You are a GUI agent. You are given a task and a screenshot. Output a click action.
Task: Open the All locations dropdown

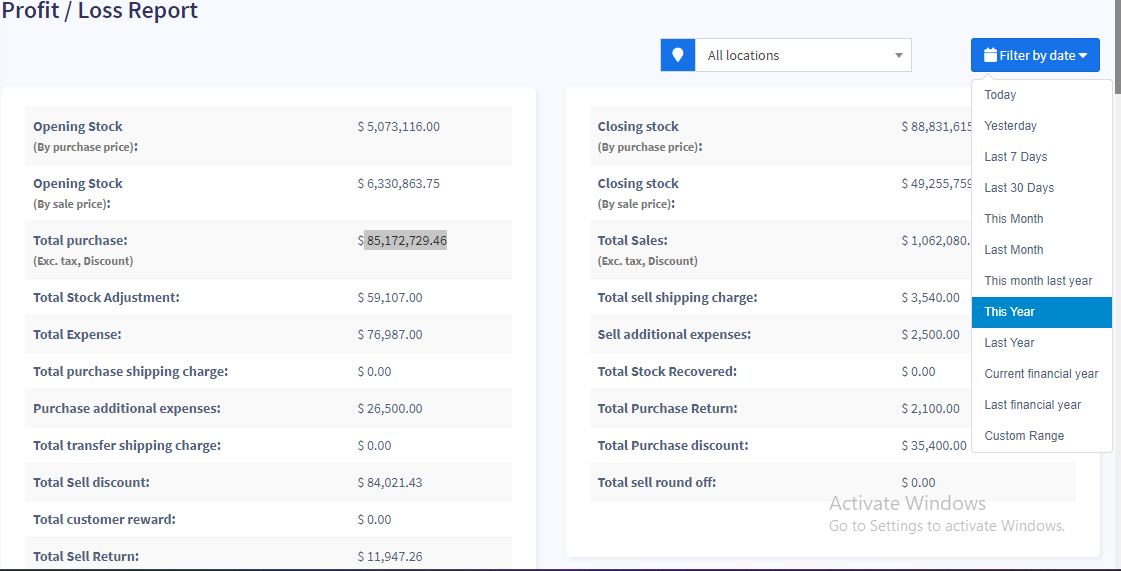(x=803, y=55)
